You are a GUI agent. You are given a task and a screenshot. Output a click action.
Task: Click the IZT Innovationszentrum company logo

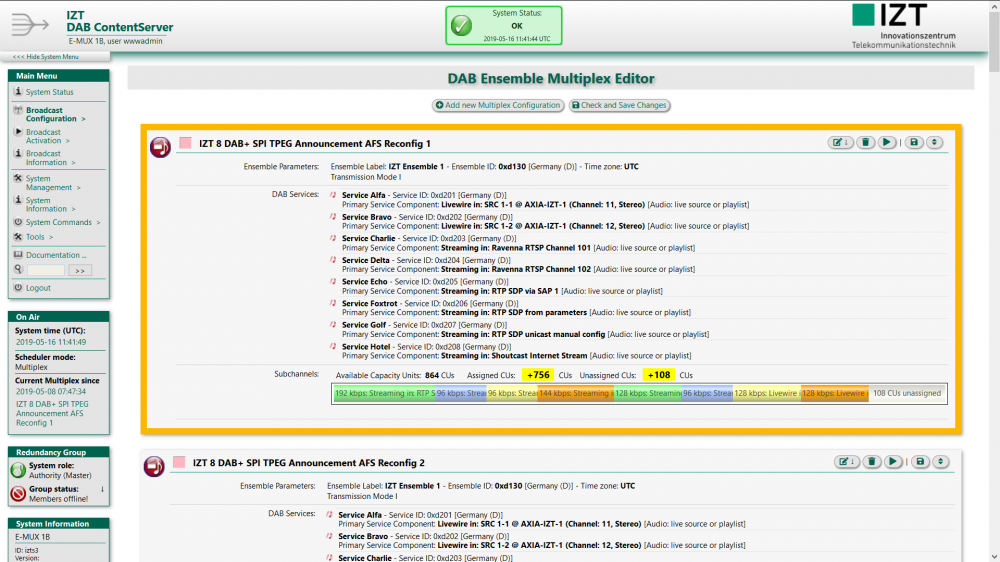pyautogui.click(x=904, y=26)
